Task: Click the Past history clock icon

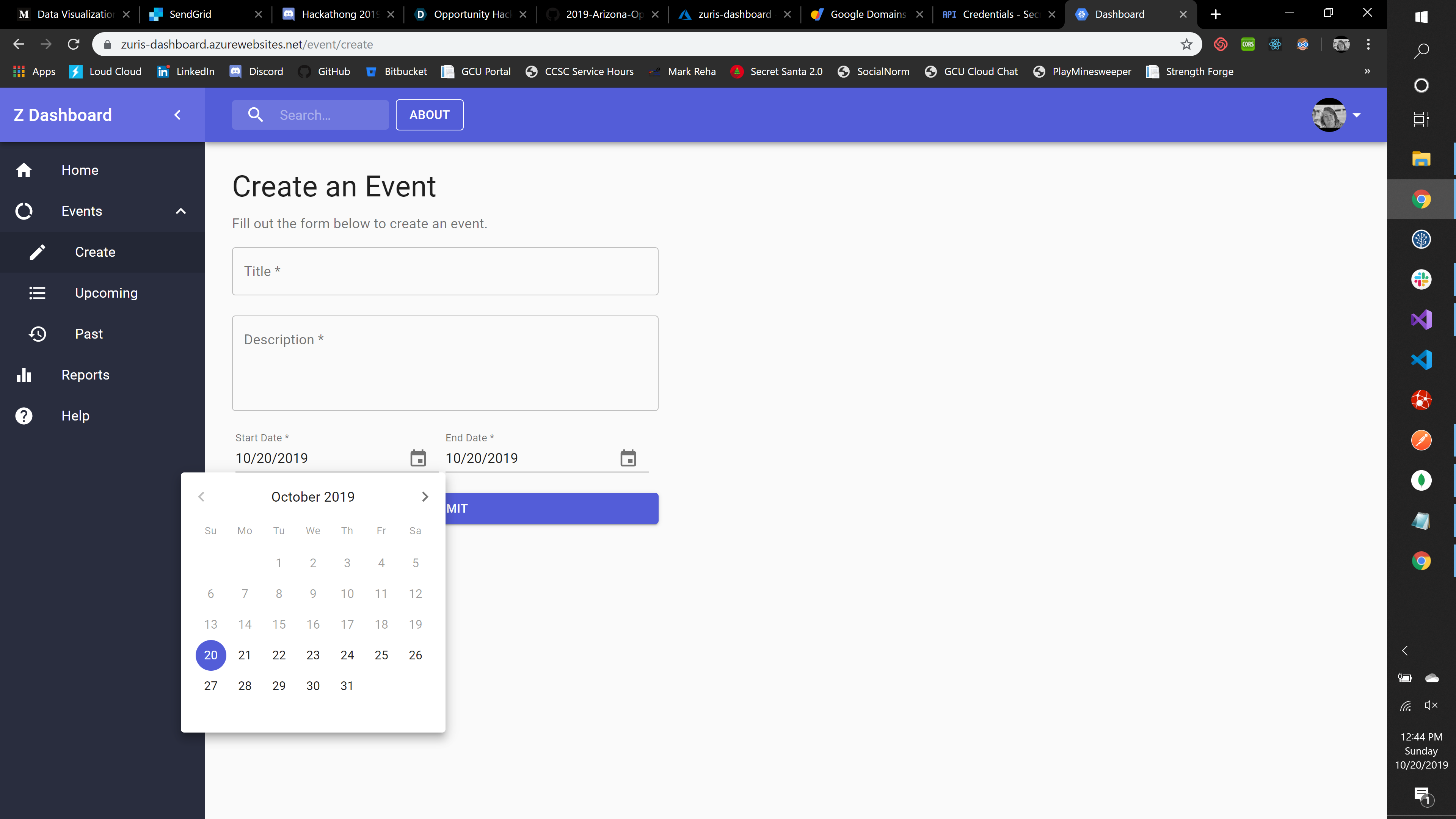Action: coord(37,334)
